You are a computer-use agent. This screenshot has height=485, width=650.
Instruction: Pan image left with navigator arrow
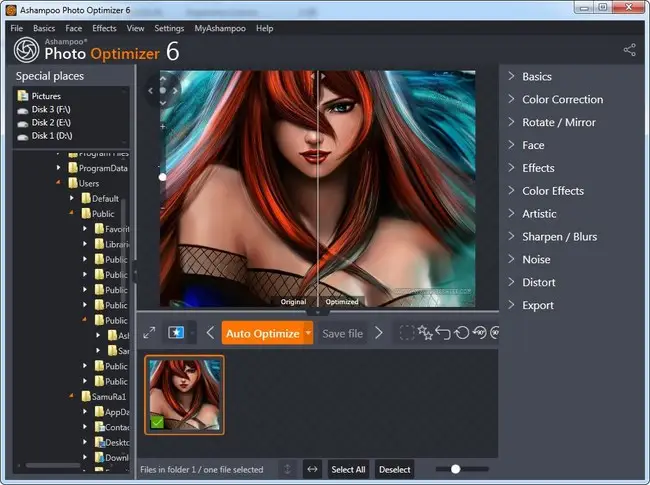click(x=150, y=90)
